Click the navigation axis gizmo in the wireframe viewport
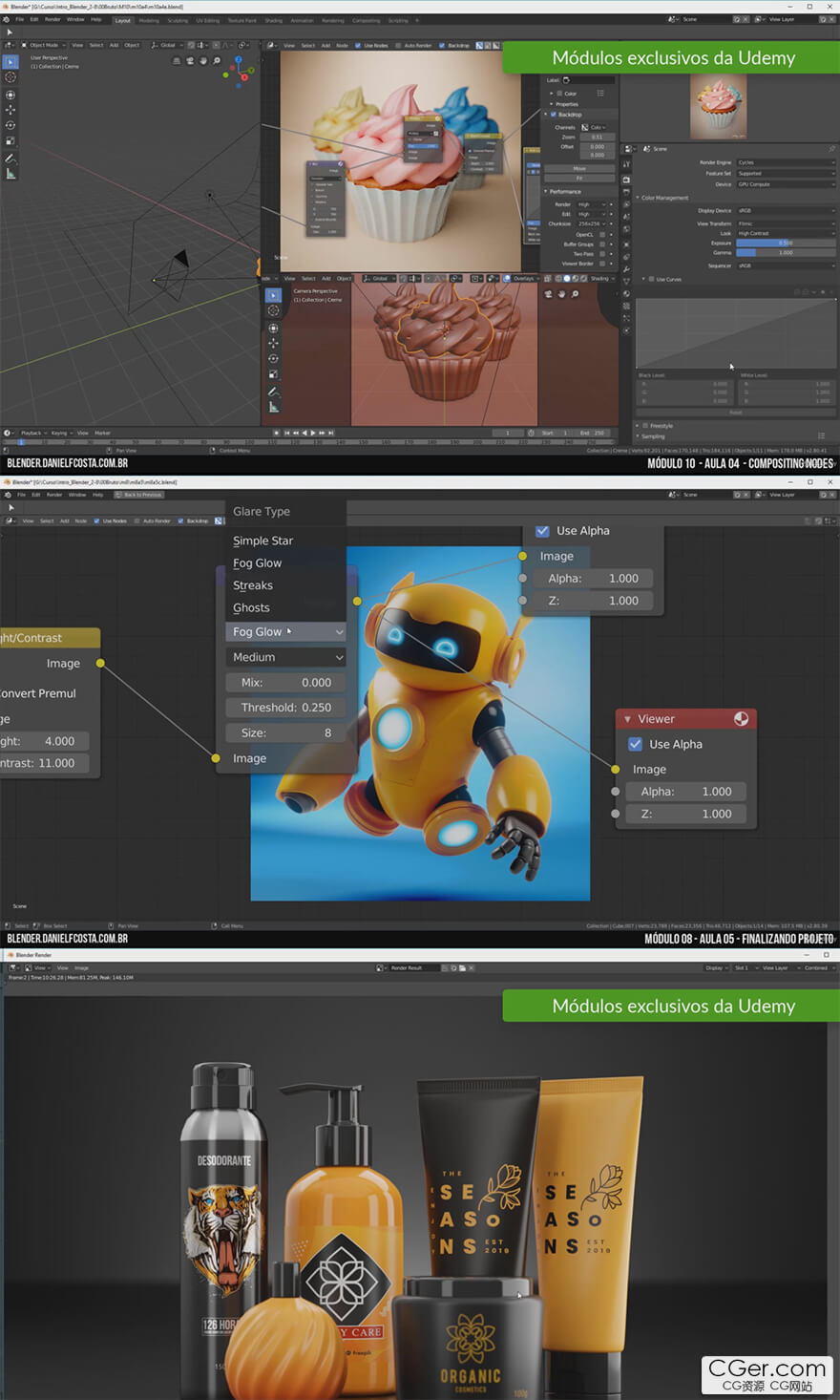 238,72
